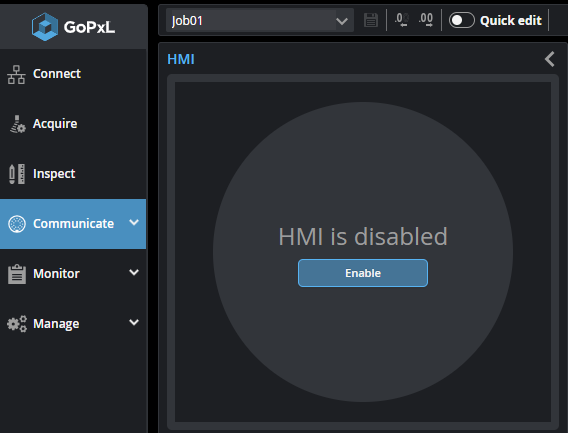Decrease decimal places in toolbar

[402, 20]
